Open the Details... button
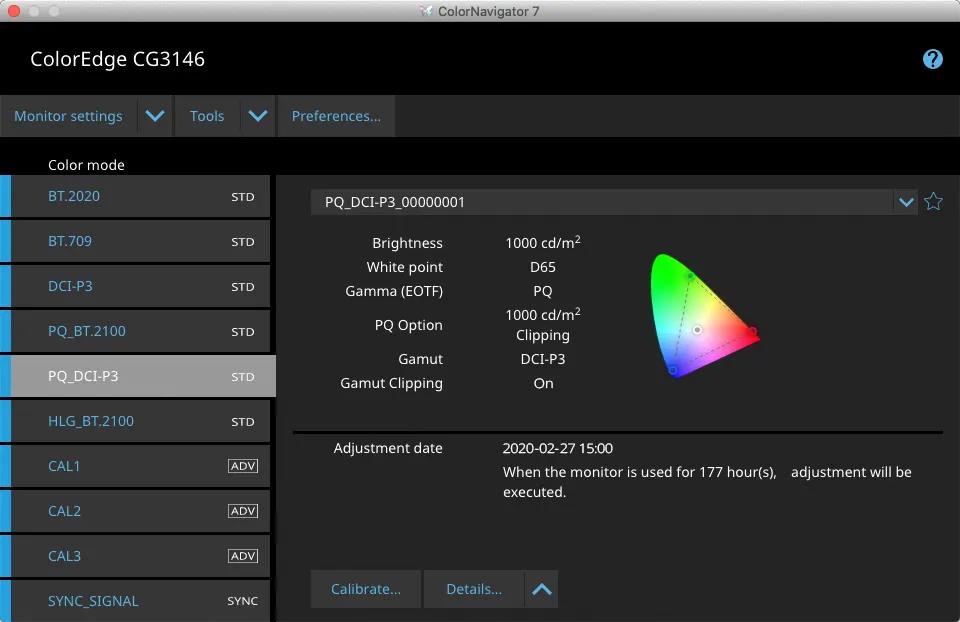Image resolution: width=960 pixels, height=622 pixels. (x=474, y=589)
